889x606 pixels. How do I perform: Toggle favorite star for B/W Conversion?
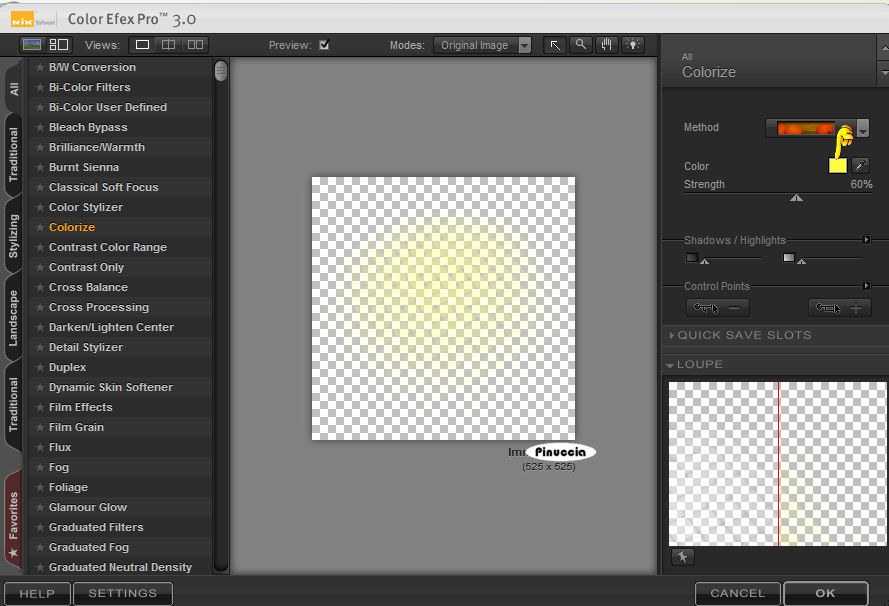click(40, 67)
